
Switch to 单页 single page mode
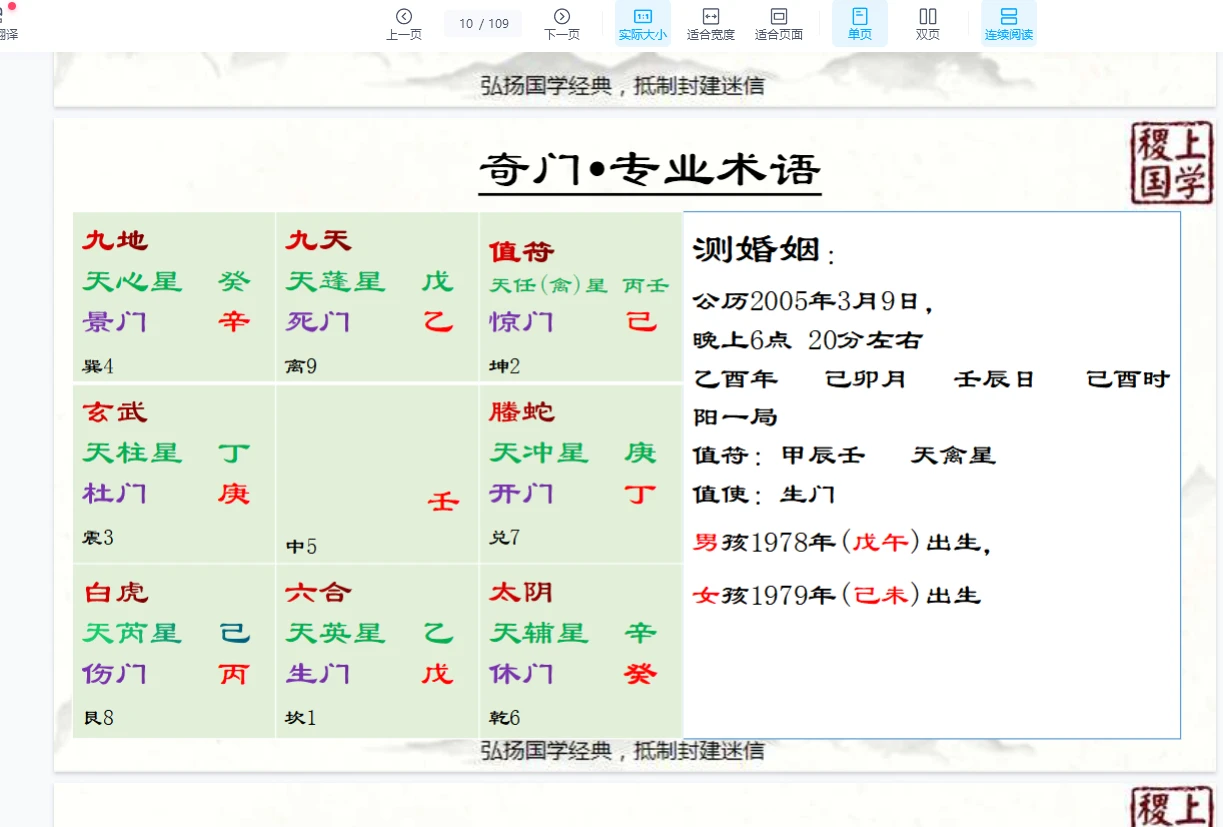[859, 23]
